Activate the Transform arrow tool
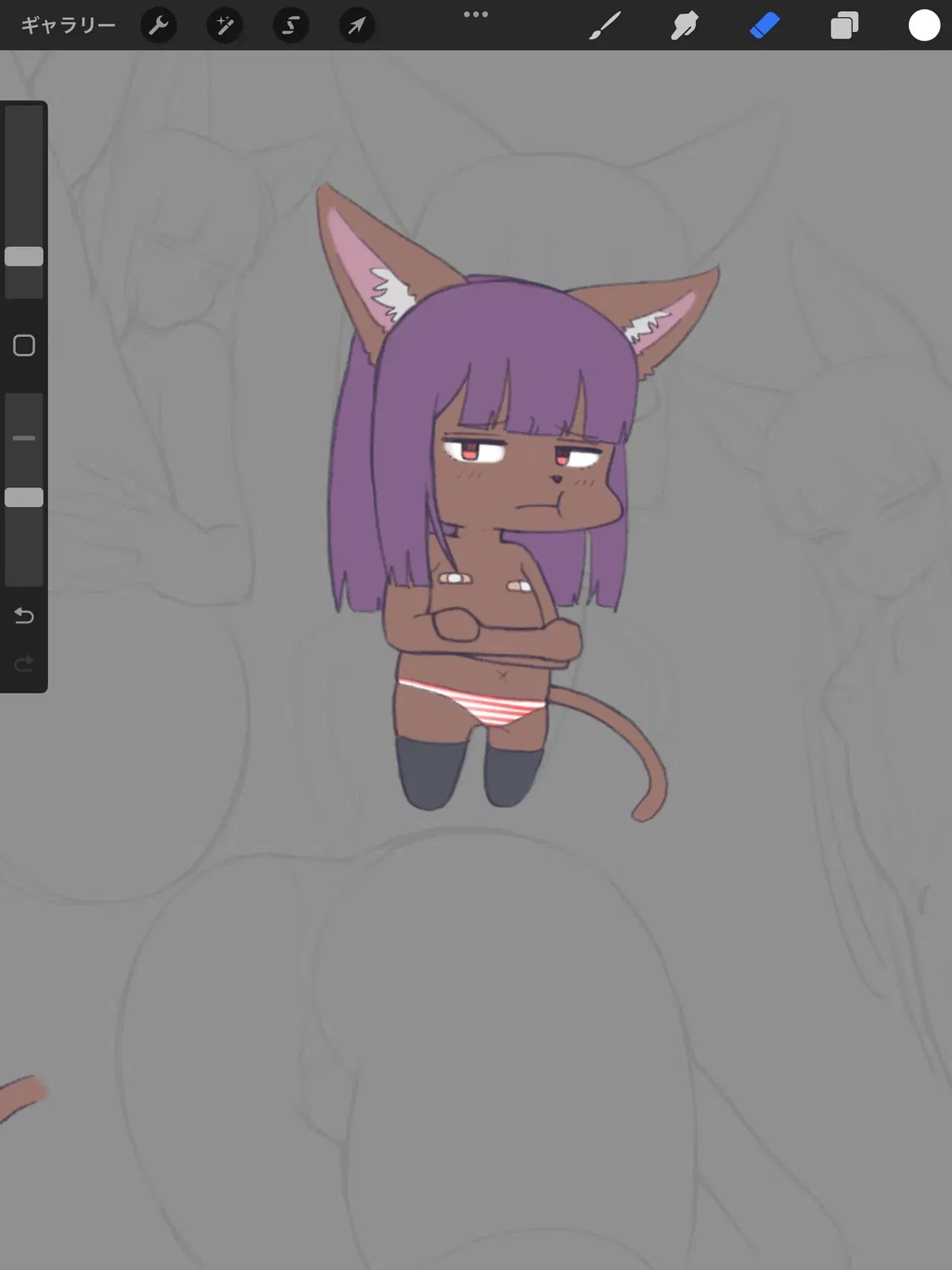 357,25
